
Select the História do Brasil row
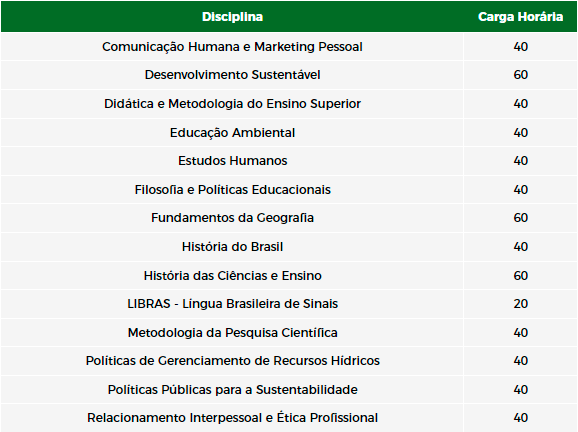coord(289,247)
